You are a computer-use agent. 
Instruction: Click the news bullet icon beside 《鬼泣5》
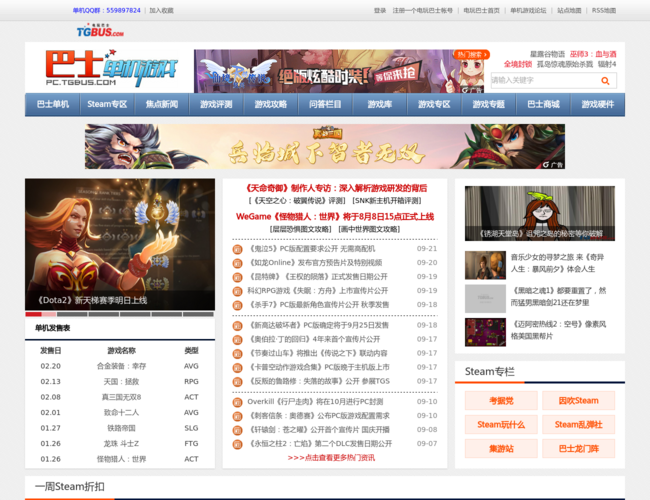tap(237, 249)
